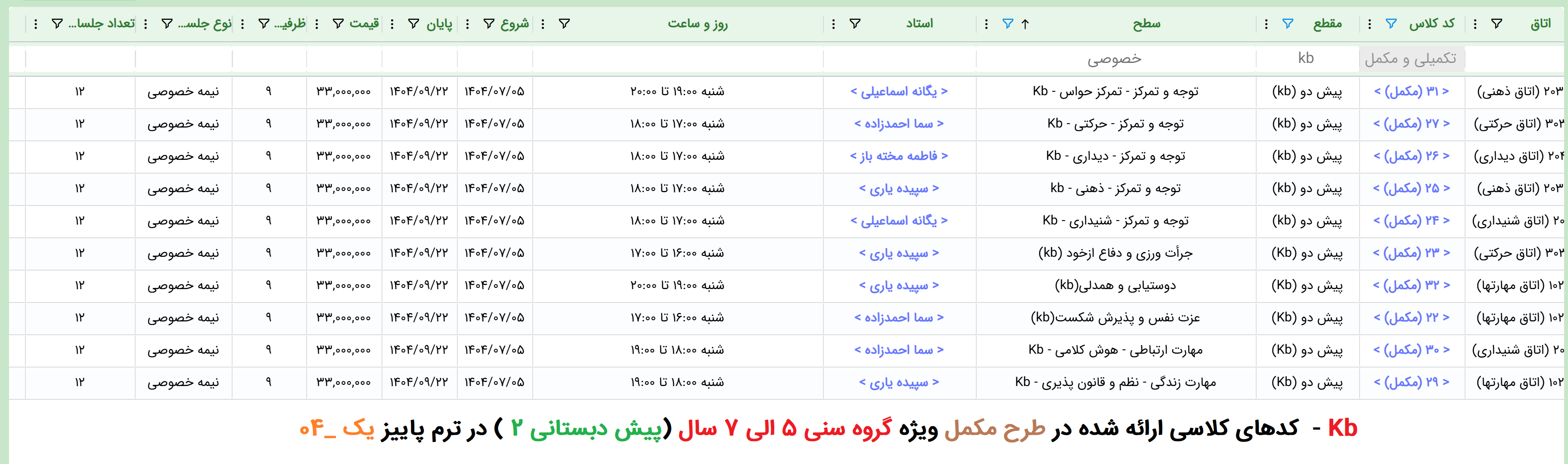Open the column options menu for سطح
Image resolution: width=1568 pixels, height=464 pixels.
pos(986,24)
